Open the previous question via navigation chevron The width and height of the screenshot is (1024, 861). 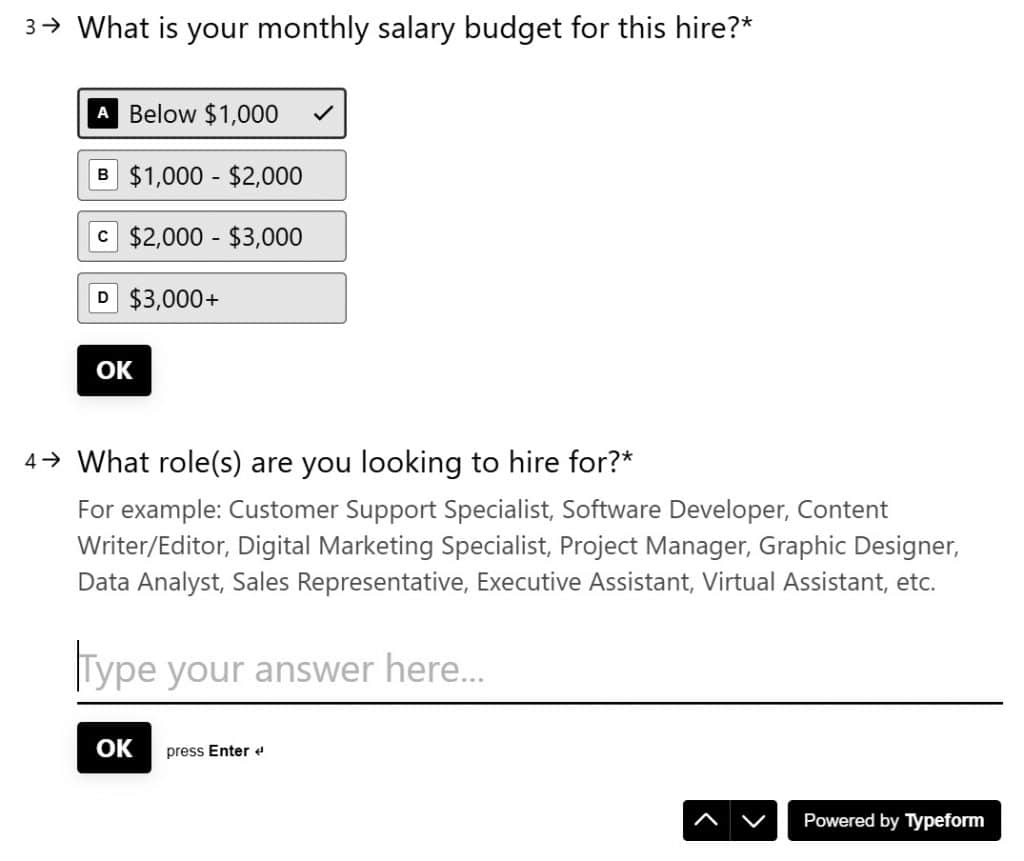tap(708, 820)
